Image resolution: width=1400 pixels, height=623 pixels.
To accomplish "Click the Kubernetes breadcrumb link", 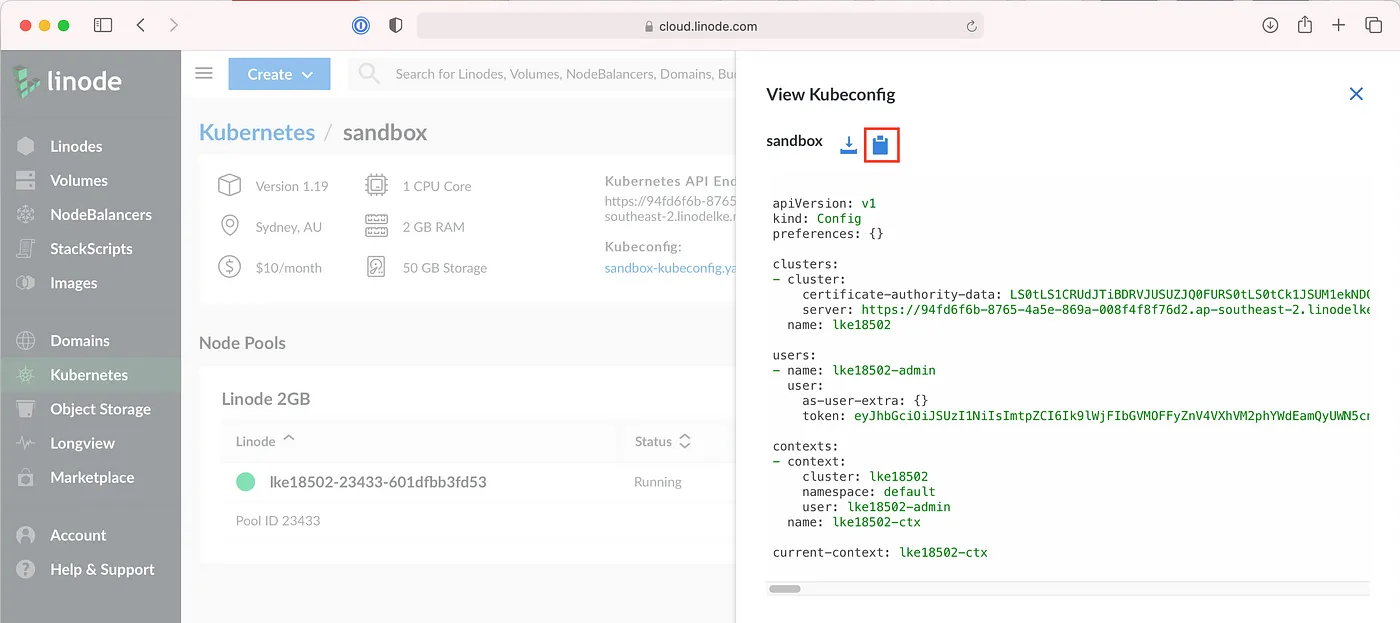I will coord(257,132).
